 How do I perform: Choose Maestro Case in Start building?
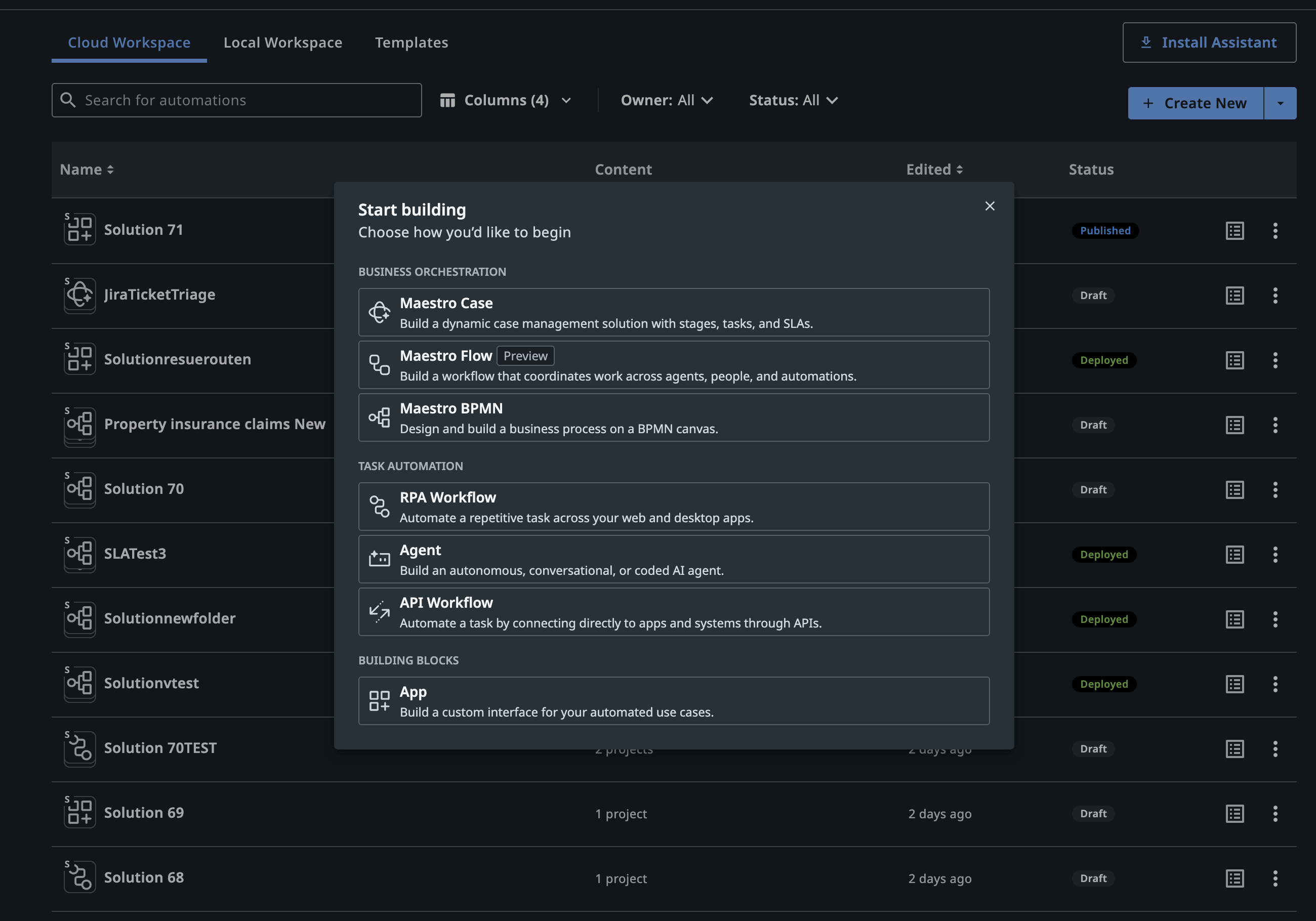(674, 312)
